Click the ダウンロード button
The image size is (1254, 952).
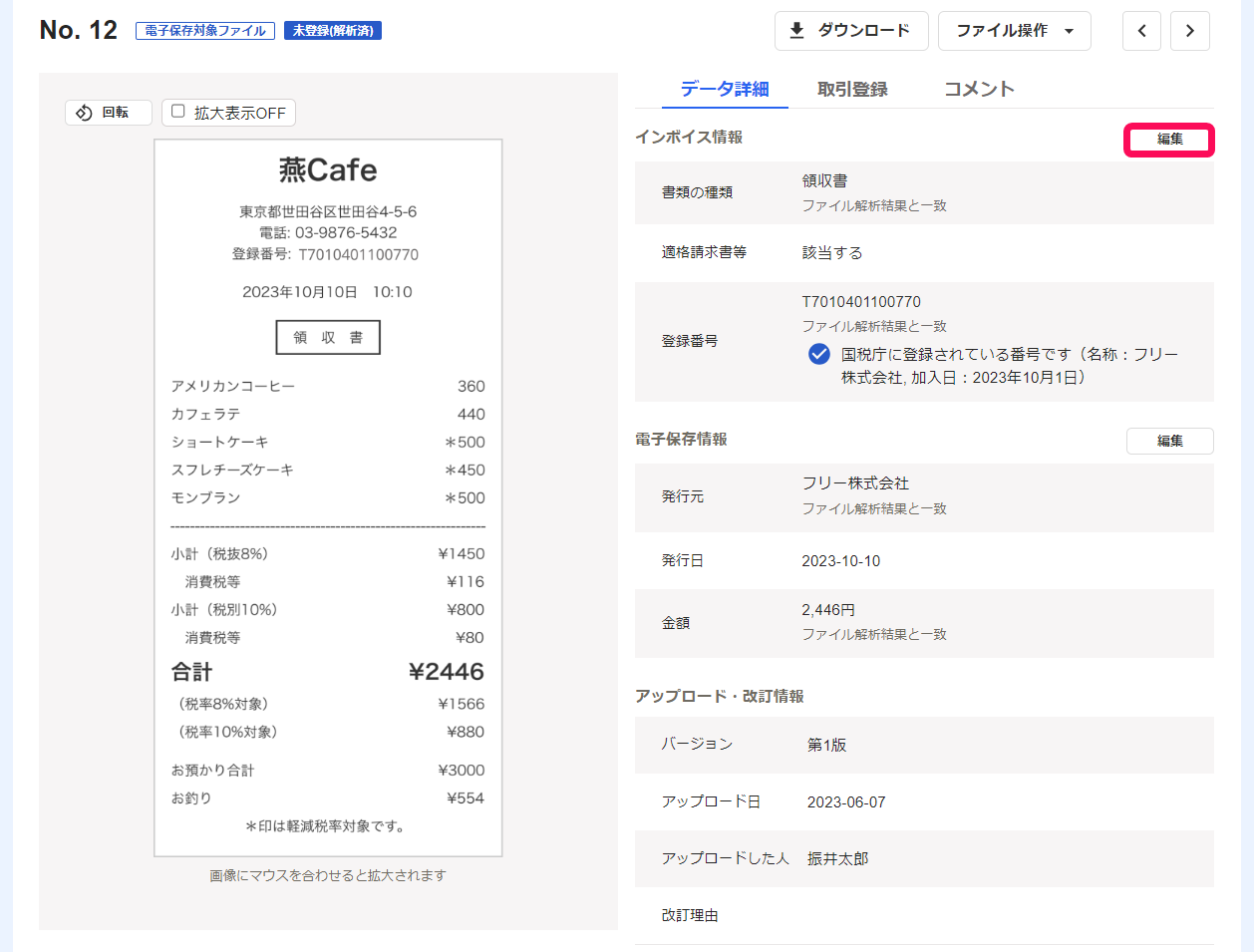click(x=851, y=31)
